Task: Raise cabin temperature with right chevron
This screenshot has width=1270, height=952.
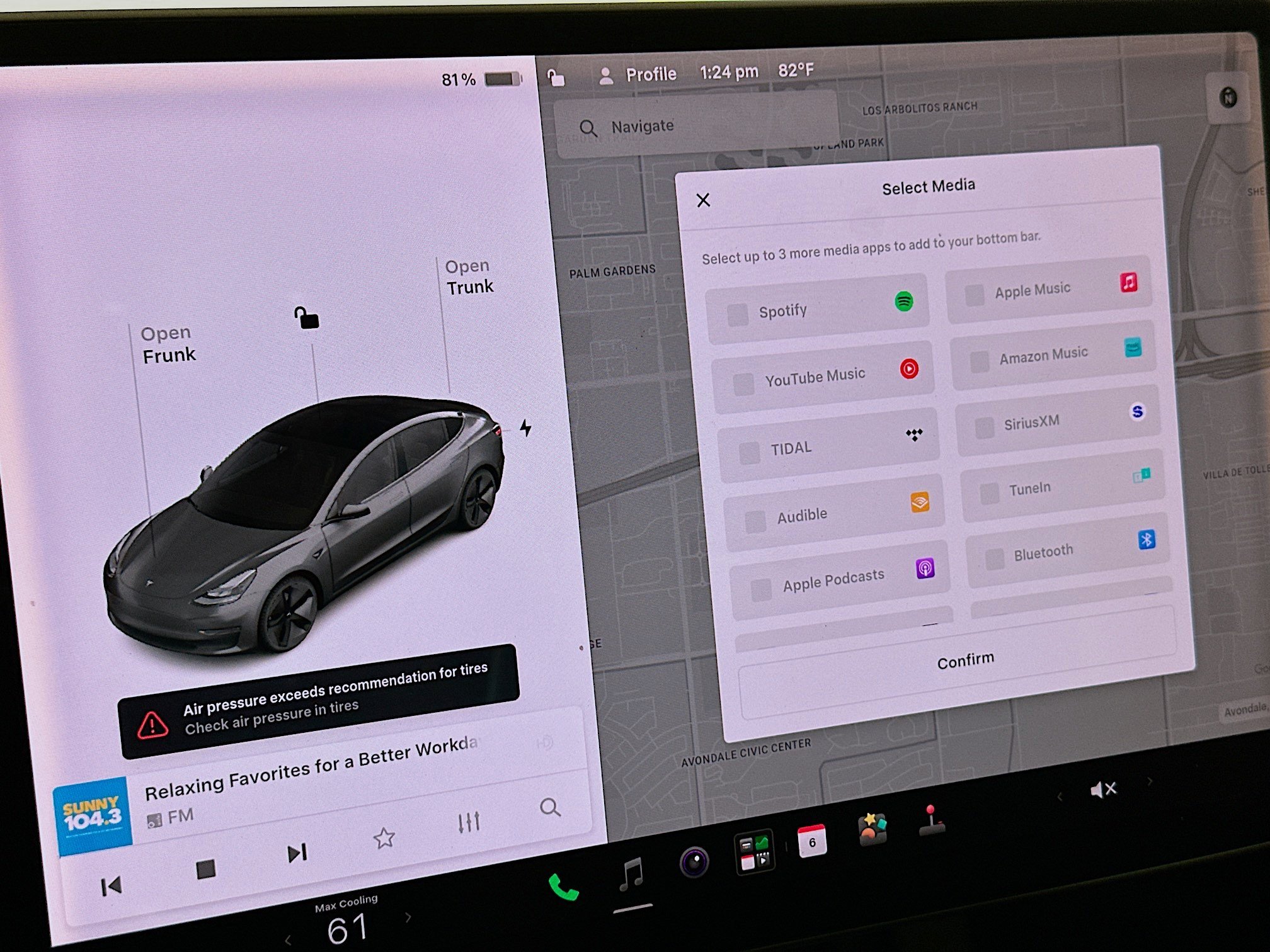Action: [408, 917]
